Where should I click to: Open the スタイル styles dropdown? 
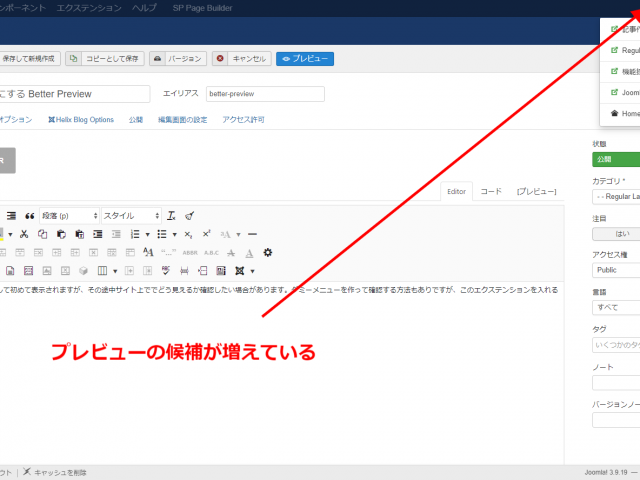131,216
